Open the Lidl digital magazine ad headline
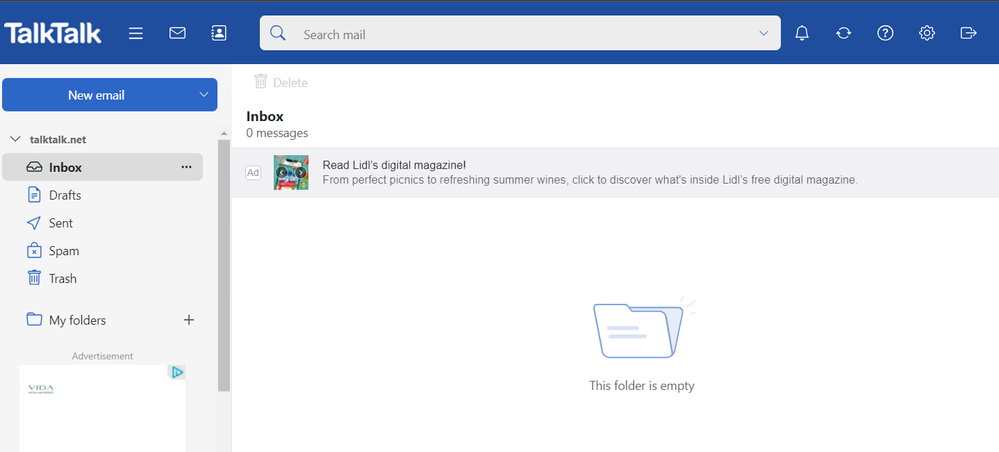This screenshot has width=999, height=452. click(x=394, y=165)
